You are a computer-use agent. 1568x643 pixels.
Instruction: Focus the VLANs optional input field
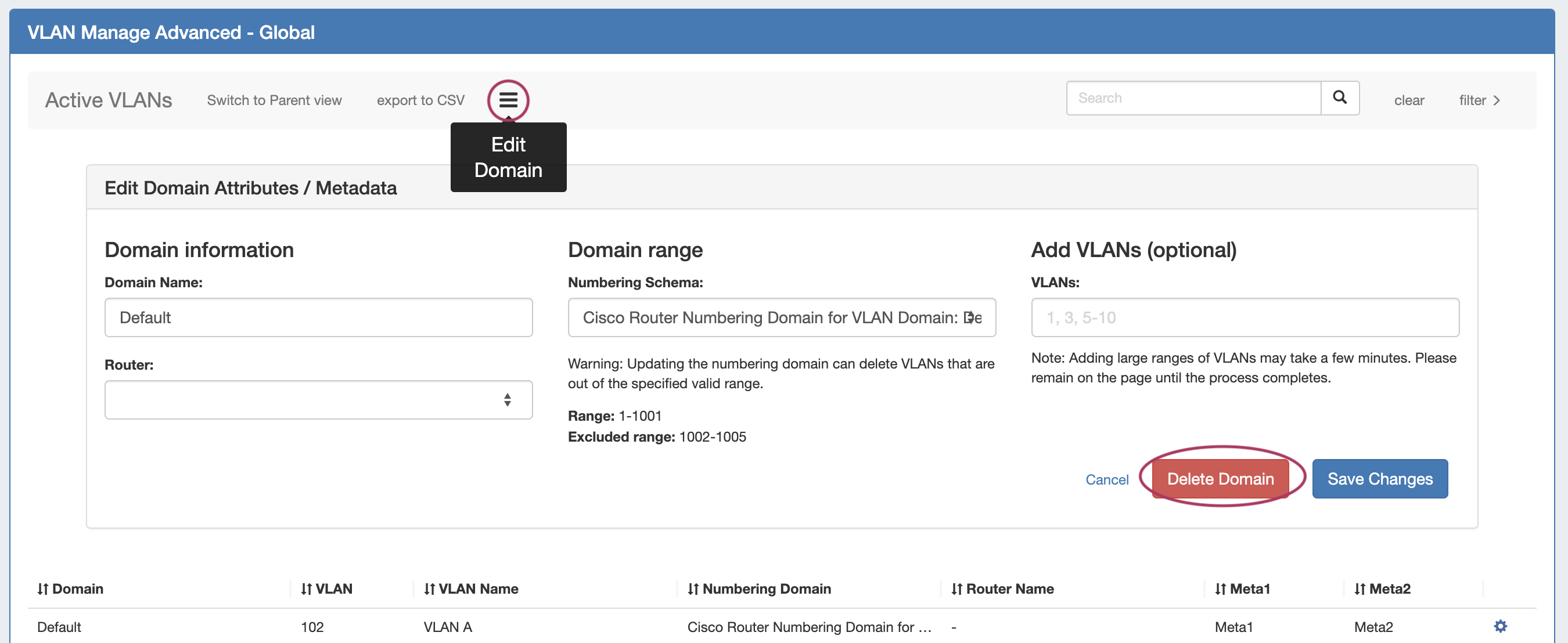click(1244, 317)
